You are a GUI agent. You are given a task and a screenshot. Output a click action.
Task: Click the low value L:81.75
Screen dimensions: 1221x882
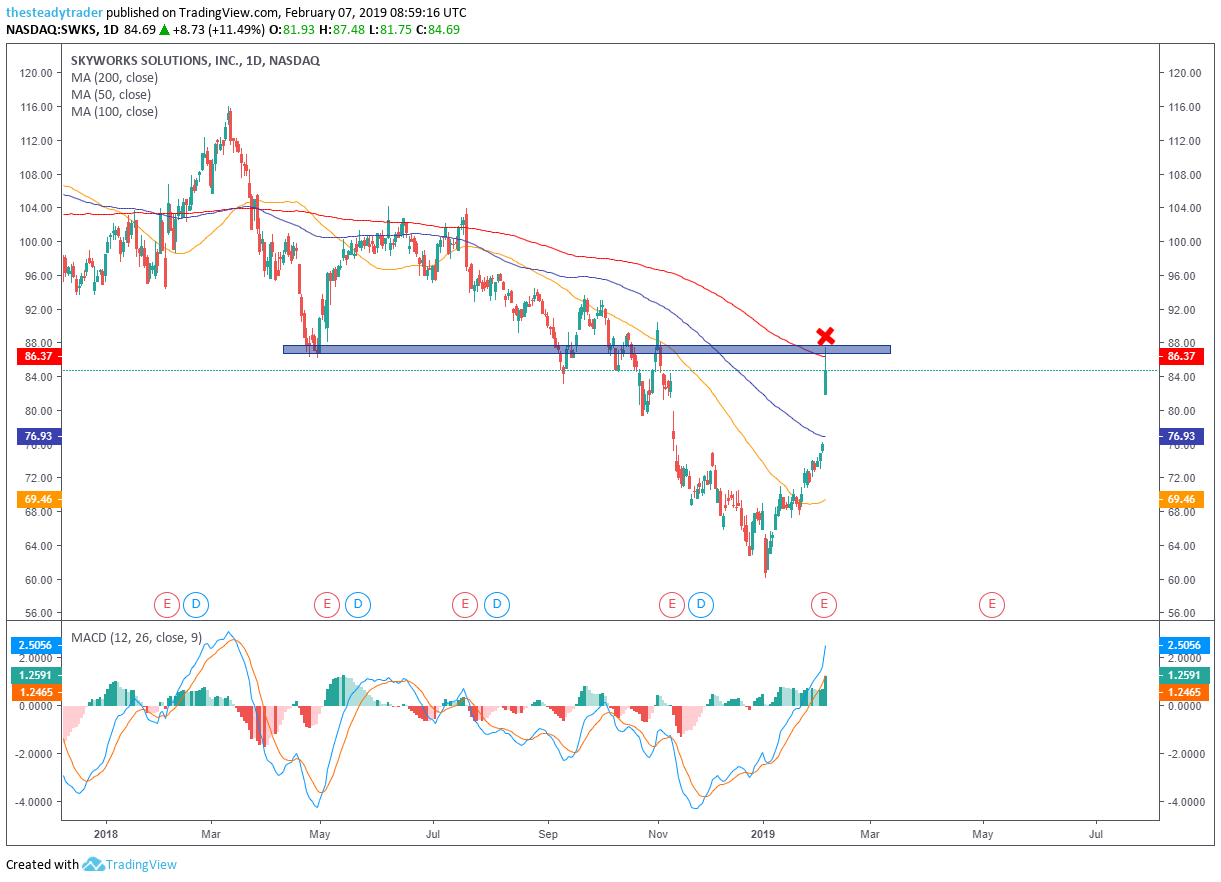pyautogui.click(x=390, y=30)
